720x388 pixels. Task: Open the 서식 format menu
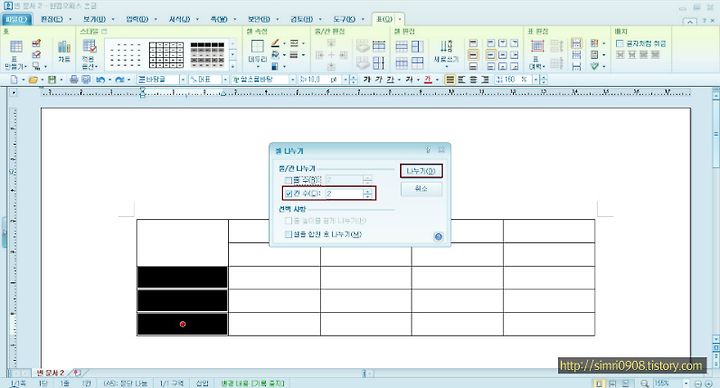point(179,19)
